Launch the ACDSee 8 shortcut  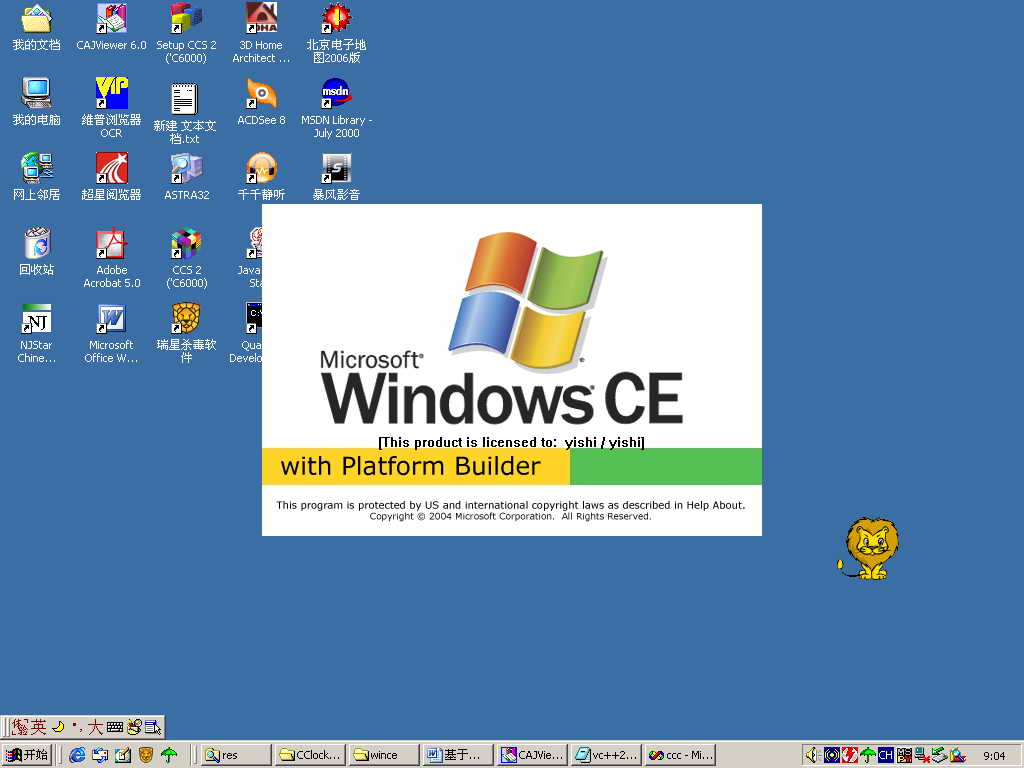pyautogui.click(x=261, y=102)
